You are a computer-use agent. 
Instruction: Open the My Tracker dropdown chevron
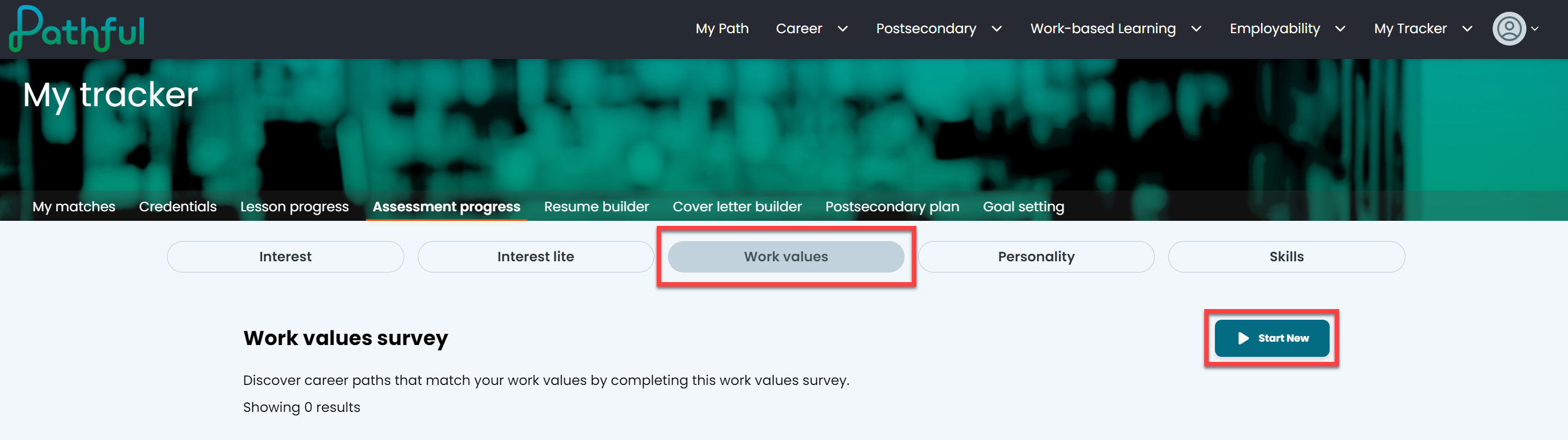[1467, 29]
